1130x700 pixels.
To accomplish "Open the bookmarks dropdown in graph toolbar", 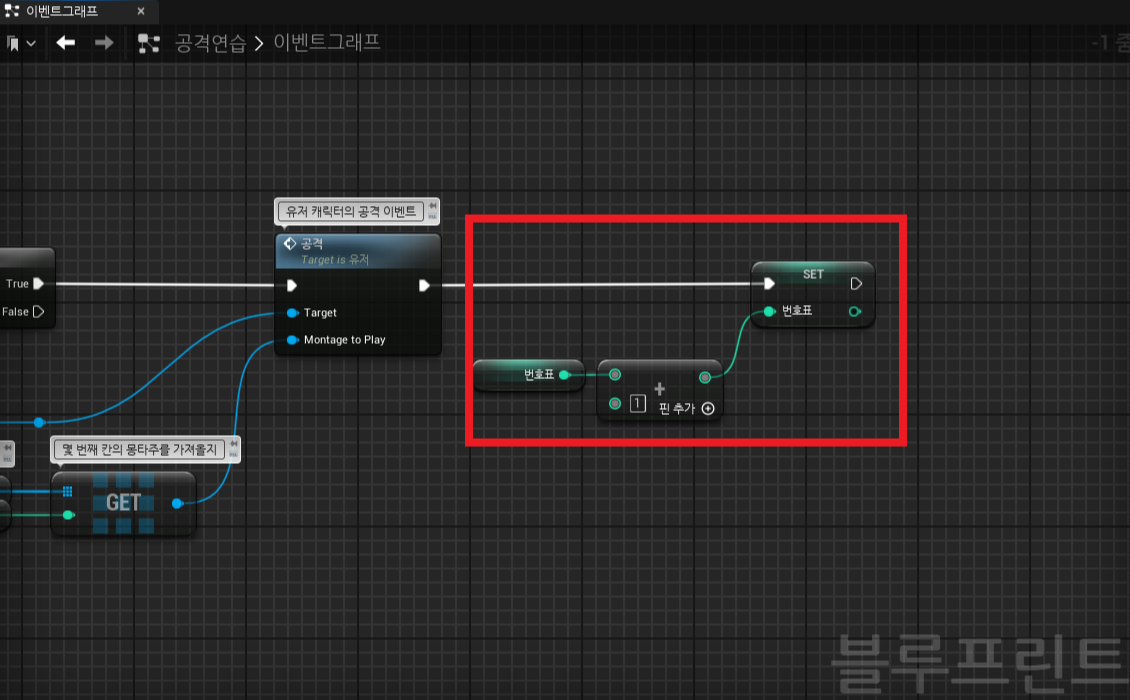I will 21,43.
